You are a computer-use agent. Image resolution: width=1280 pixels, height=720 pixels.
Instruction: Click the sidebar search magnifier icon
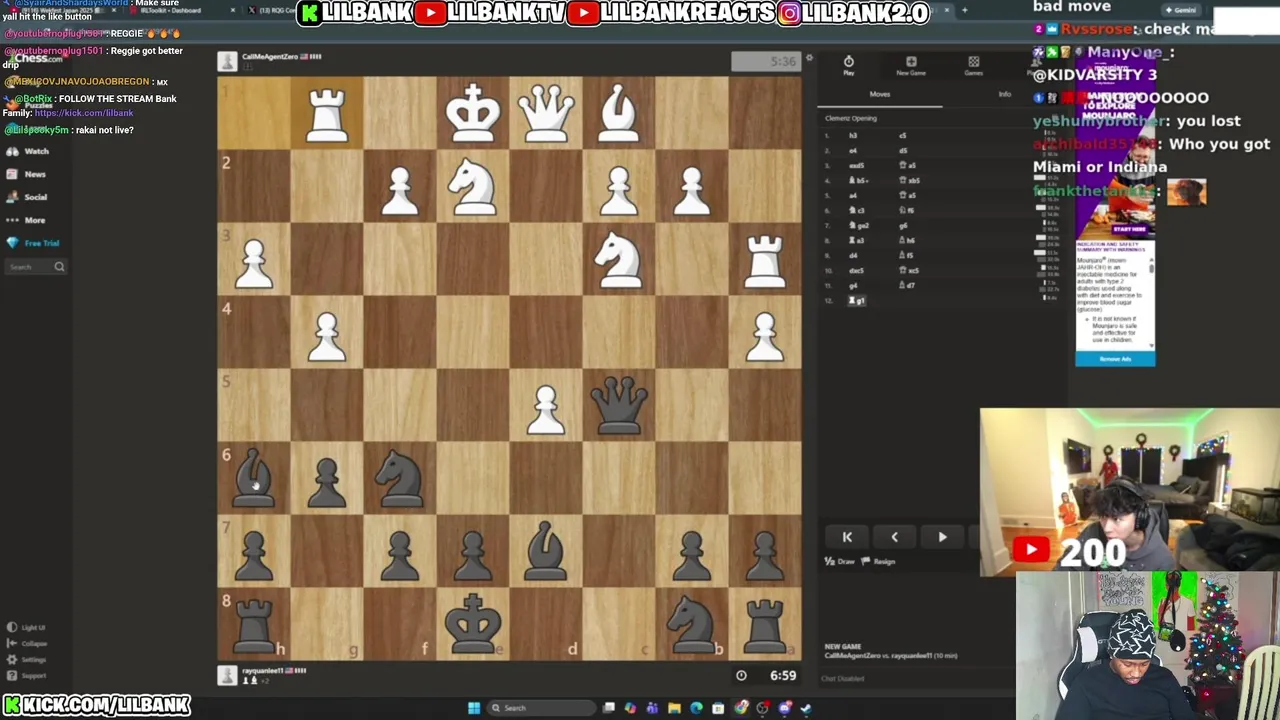pyautogui.click(x=59, y=267)
